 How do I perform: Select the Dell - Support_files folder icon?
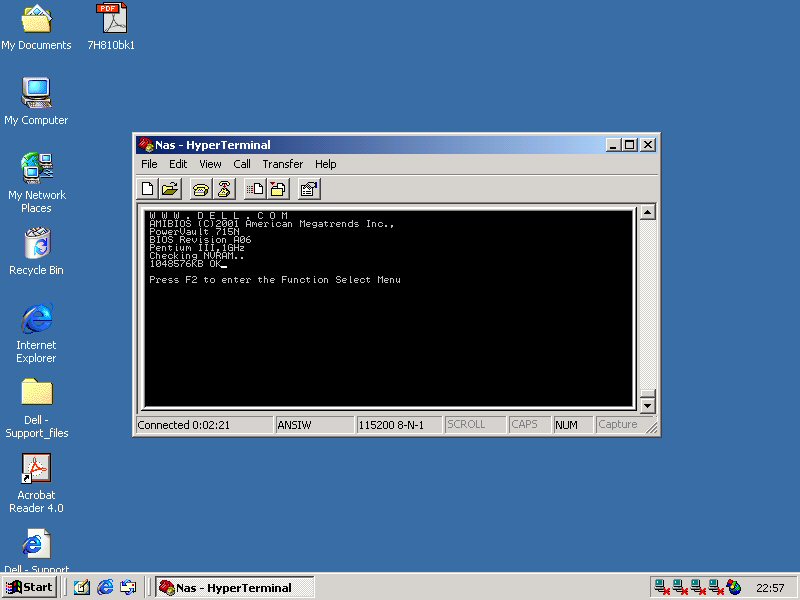click(x=36, y=408)
